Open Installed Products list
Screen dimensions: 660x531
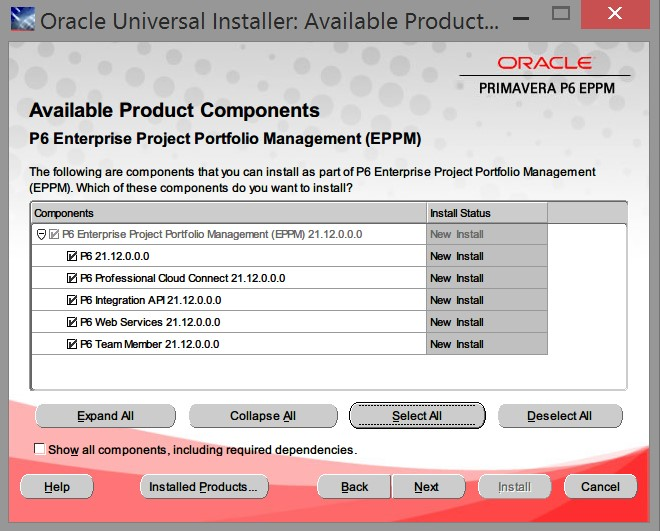click(204, 487)
